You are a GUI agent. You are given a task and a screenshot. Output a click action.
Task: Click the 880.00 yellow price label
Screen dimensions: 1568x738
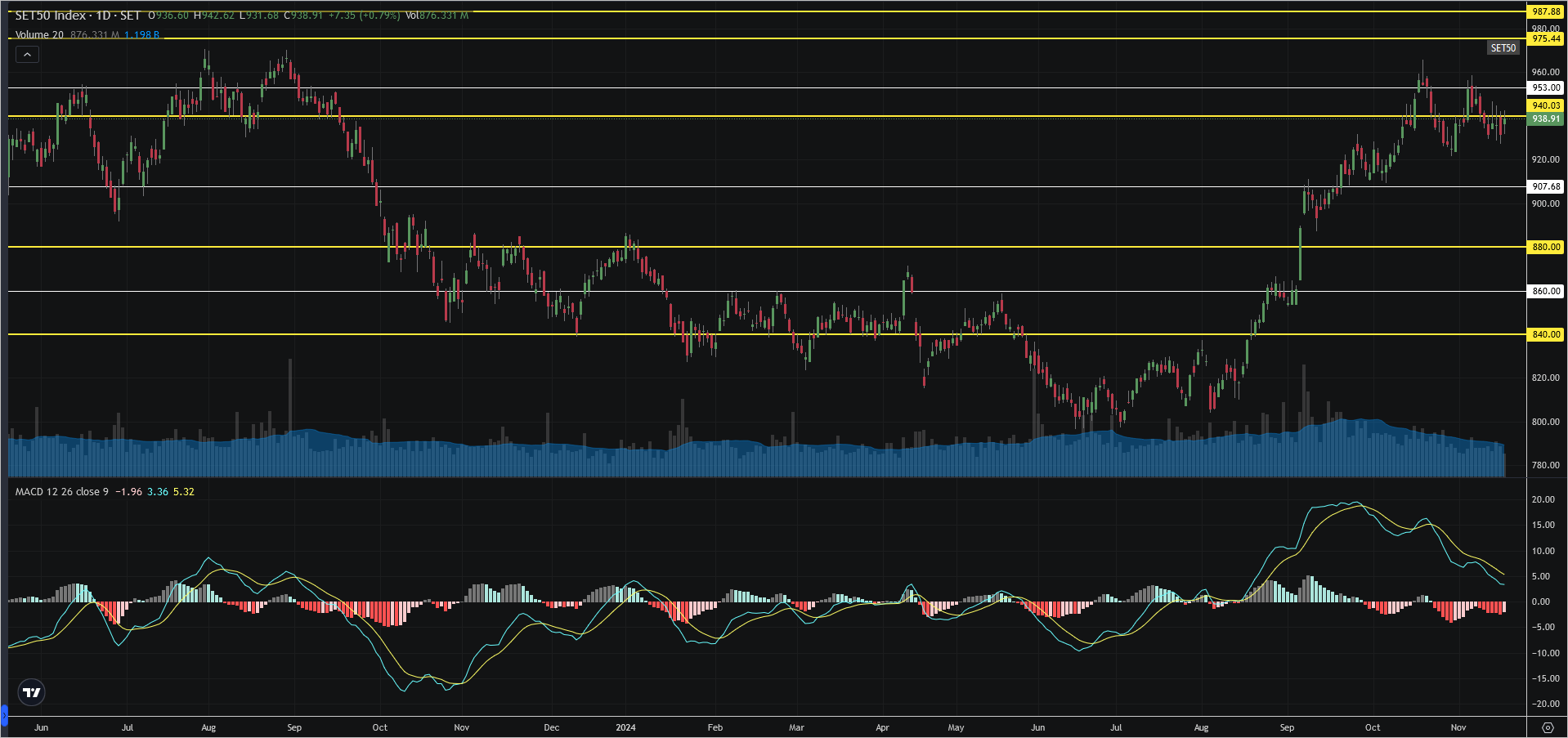(x=1545, y=247)
